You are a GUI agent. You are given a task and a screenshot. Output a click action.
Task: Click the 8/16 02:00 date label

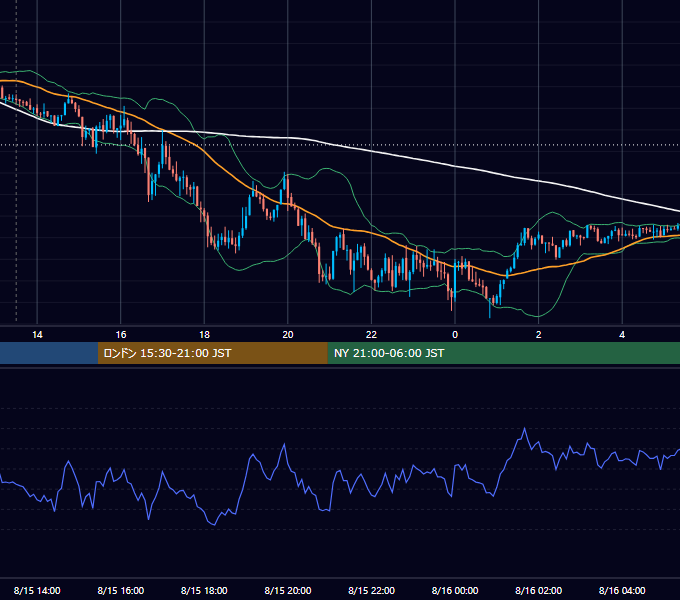[x=539, y=590]
